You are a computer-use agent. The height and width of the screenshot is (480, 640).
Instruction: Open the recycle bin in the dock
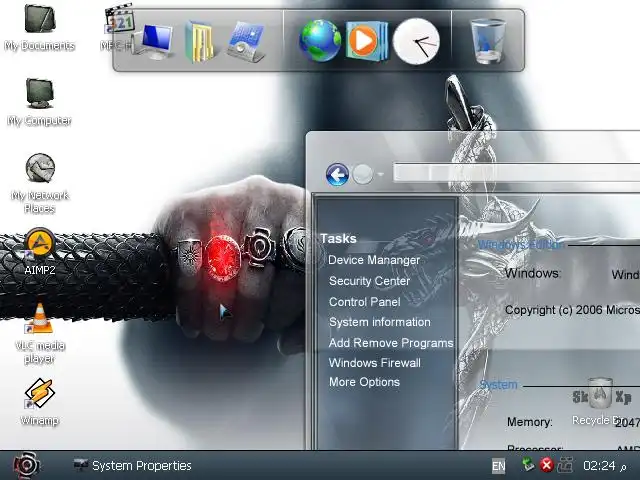(488, 41)
